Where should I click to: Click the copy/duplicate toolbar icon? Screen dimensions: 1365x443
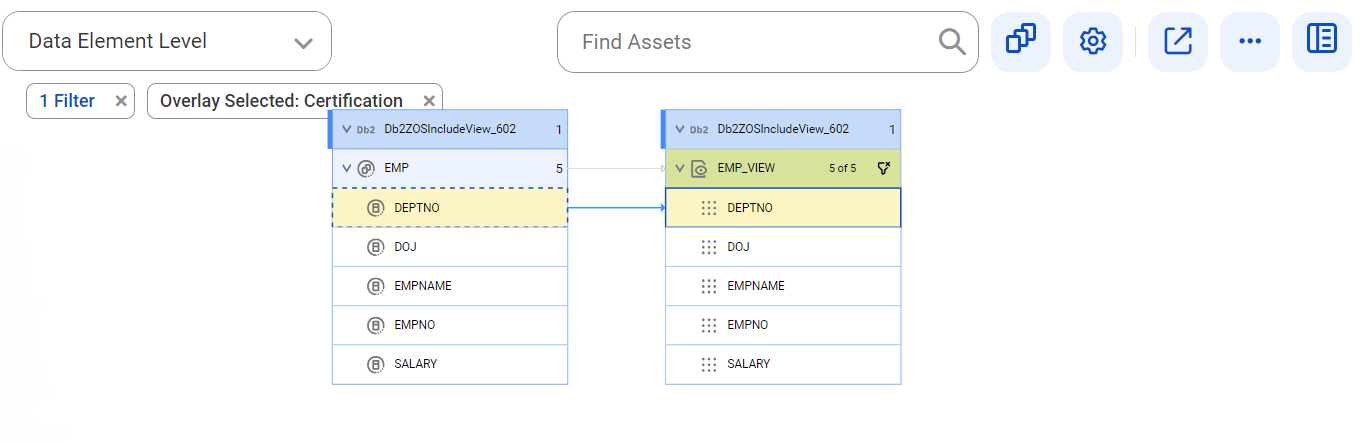pos(1020,41)
